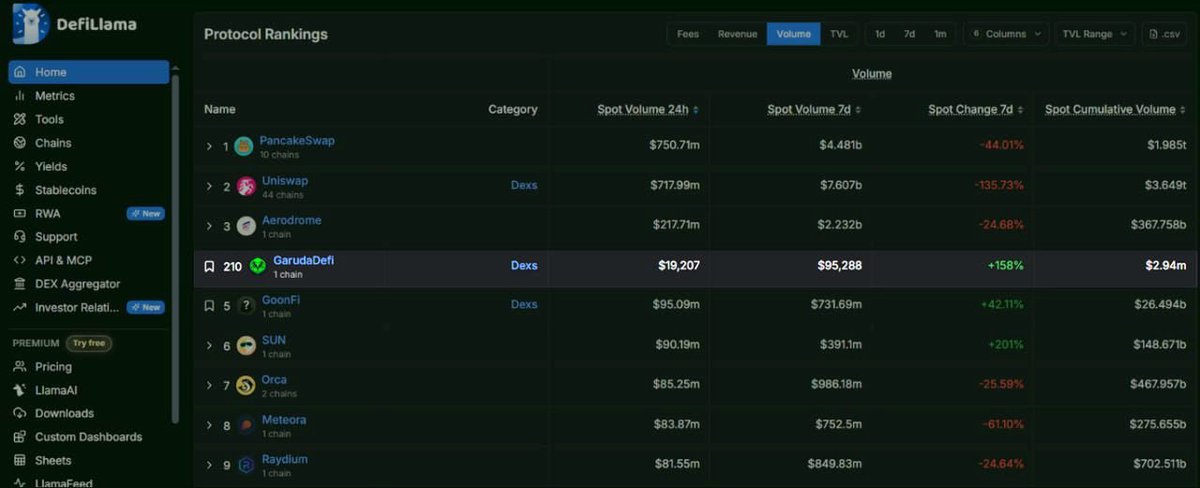The image size is (1200, 488).
Task: Click the New badge beside RWA
Action: (146, 213)
